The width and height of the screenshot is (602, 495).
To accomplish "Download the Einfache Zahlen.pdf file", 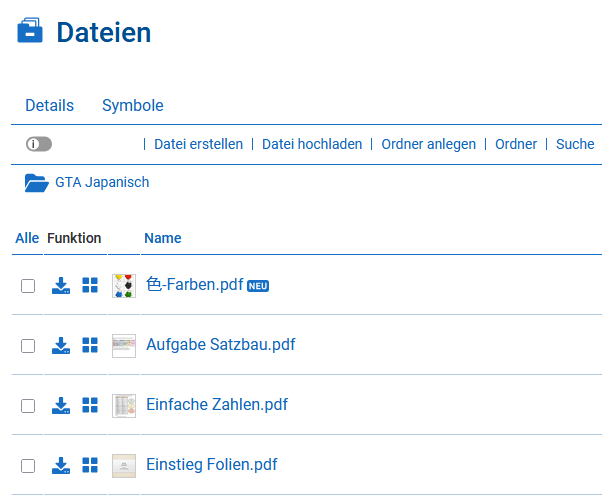I will pyautogui.click(x=61, y=406).
